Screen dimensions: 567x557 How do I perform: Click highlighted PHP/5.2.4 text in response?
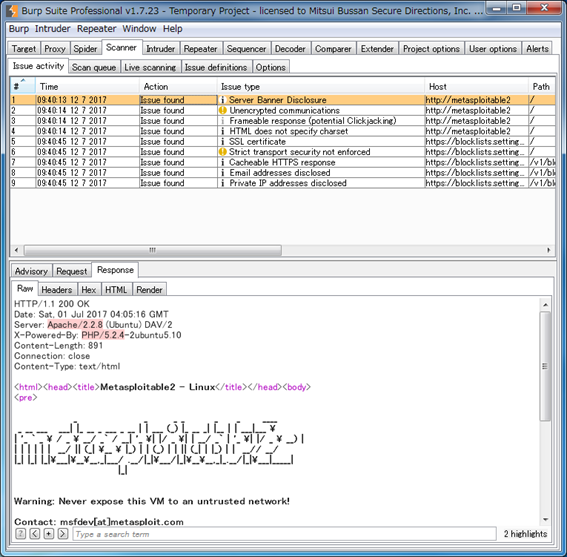(x=103, y=335)
